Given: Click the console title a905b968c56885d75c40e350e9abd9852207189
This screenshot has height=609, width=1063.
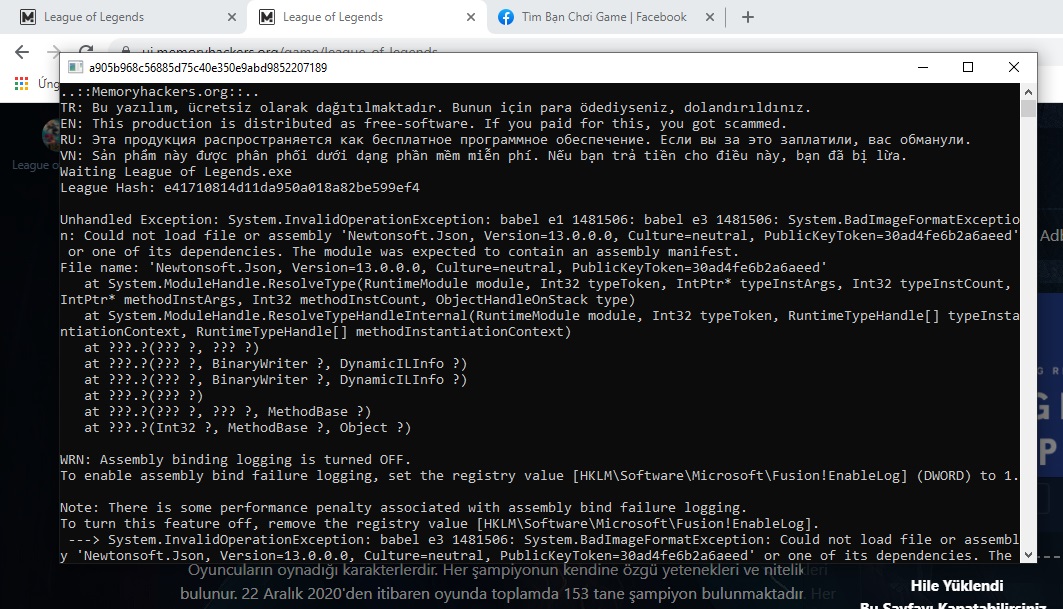Looking at the screenshot, I should (x=208, y=67).
